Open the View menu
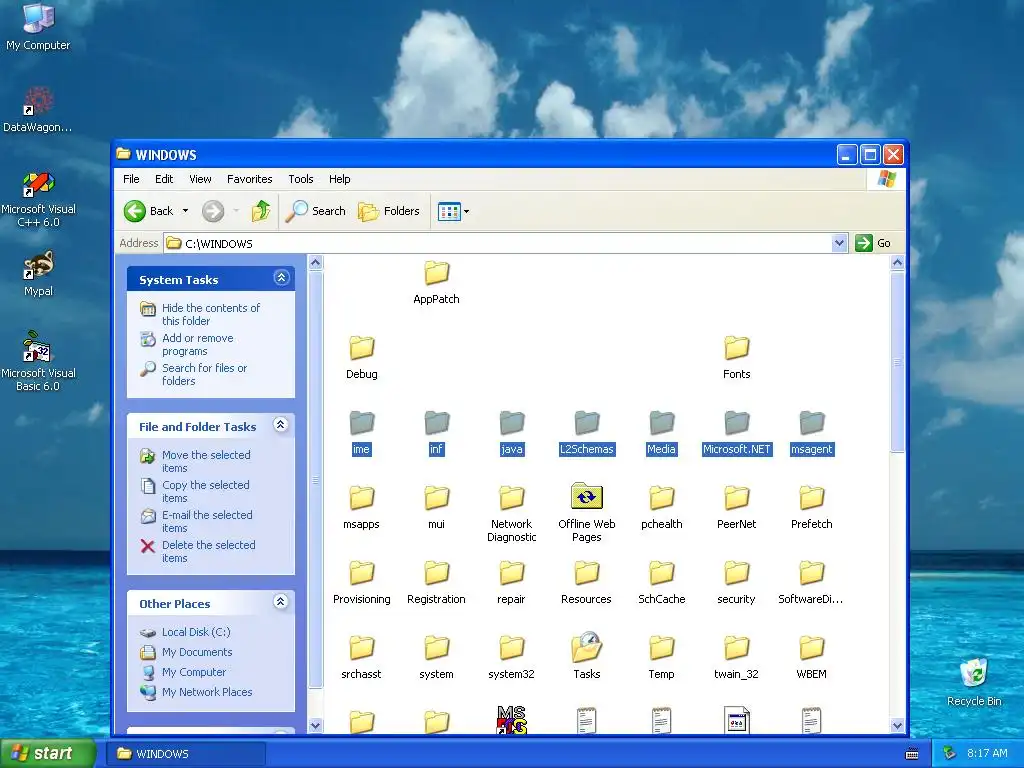 (200, 179)
